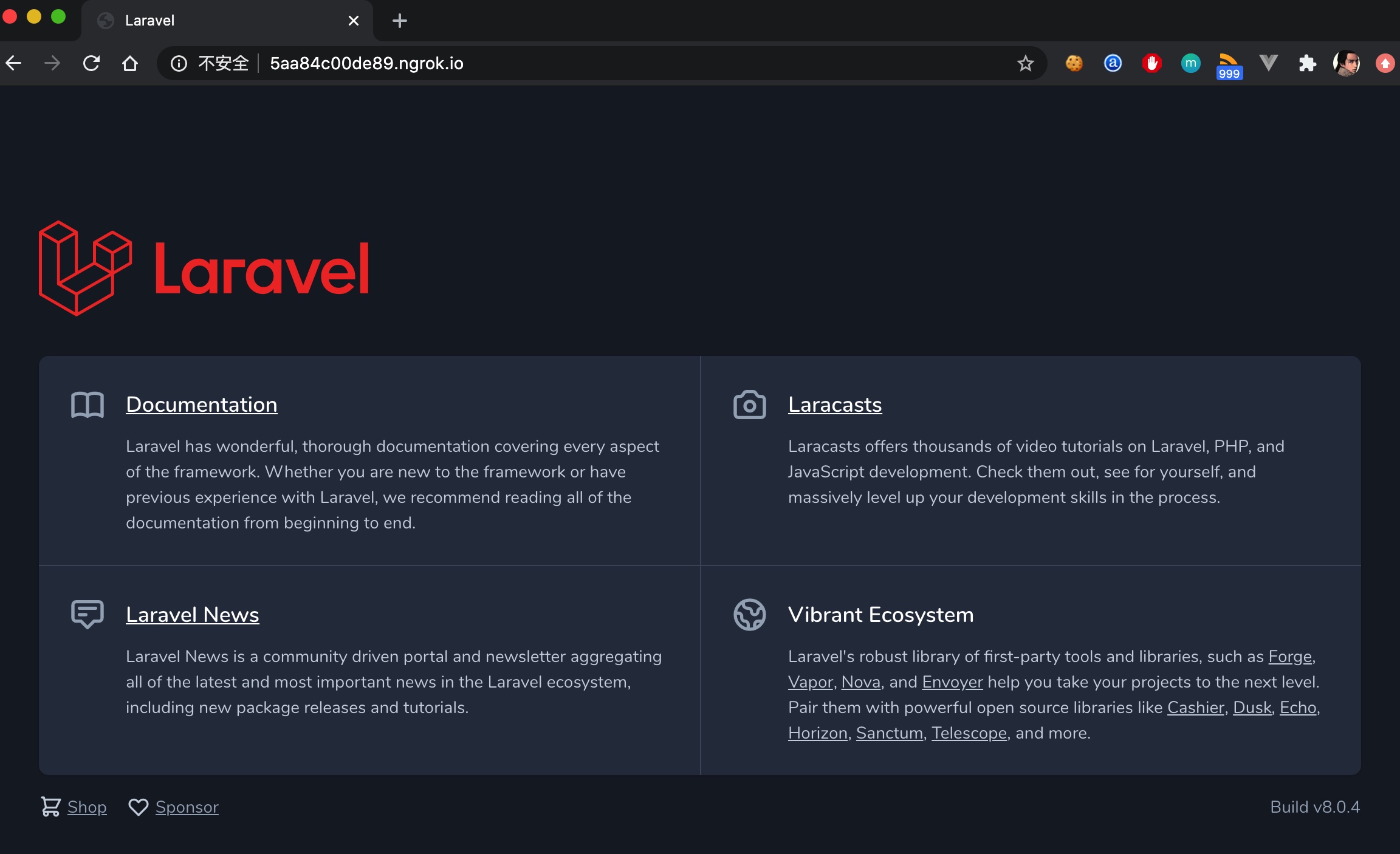Follow the Telescope link
Viewport: 1400px width, 854px height.
(969, 733)
